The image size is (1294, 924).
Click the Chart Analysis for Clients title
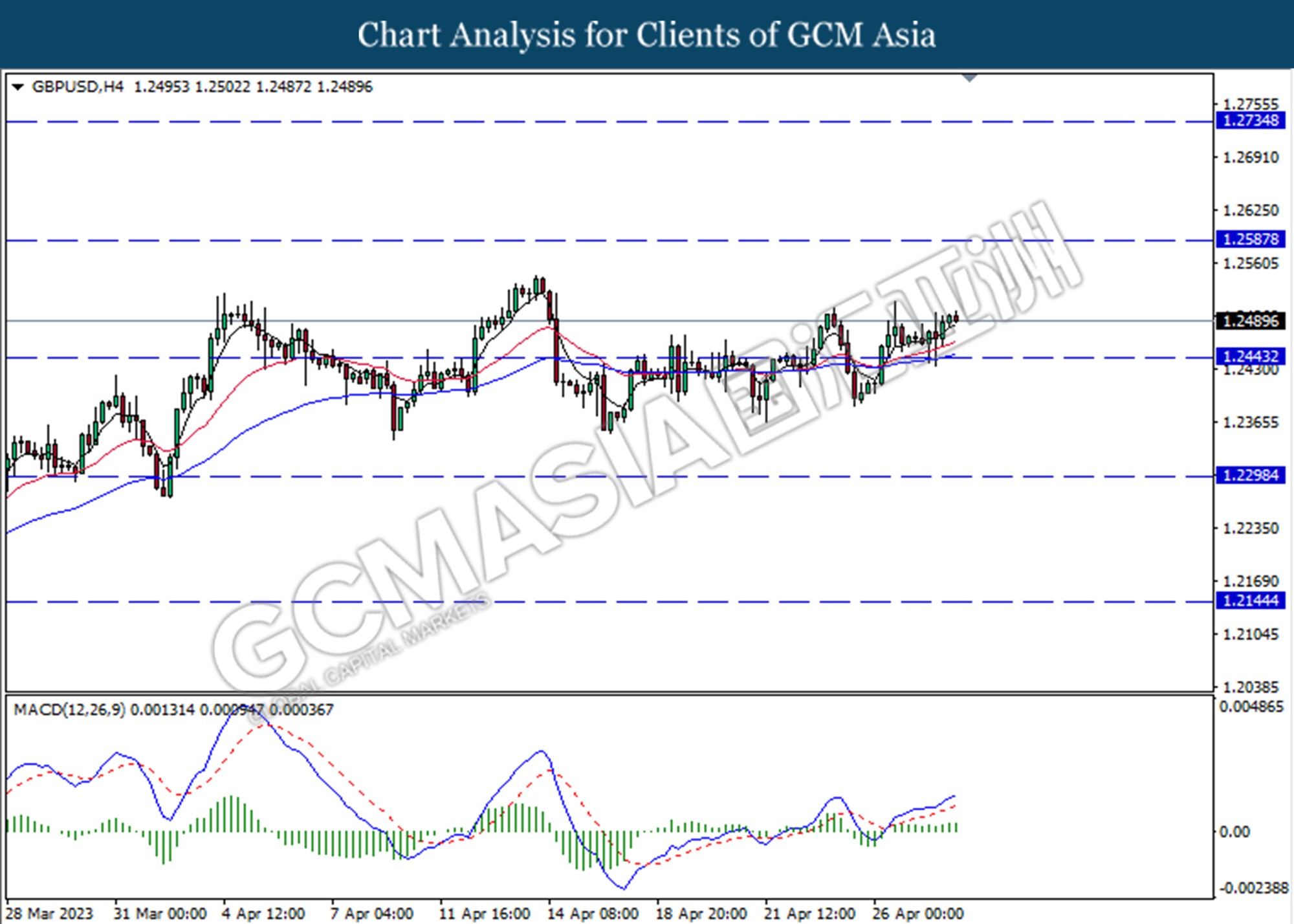coord(647,35)
